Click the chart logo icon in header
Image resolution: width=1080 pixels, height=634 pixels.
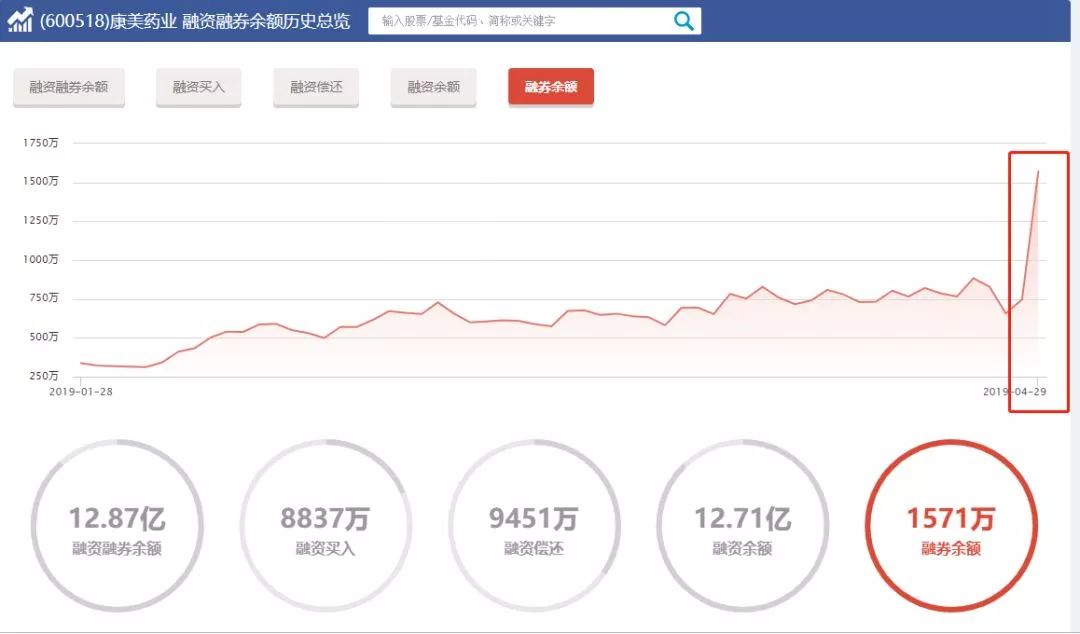(x=20, y=20)
